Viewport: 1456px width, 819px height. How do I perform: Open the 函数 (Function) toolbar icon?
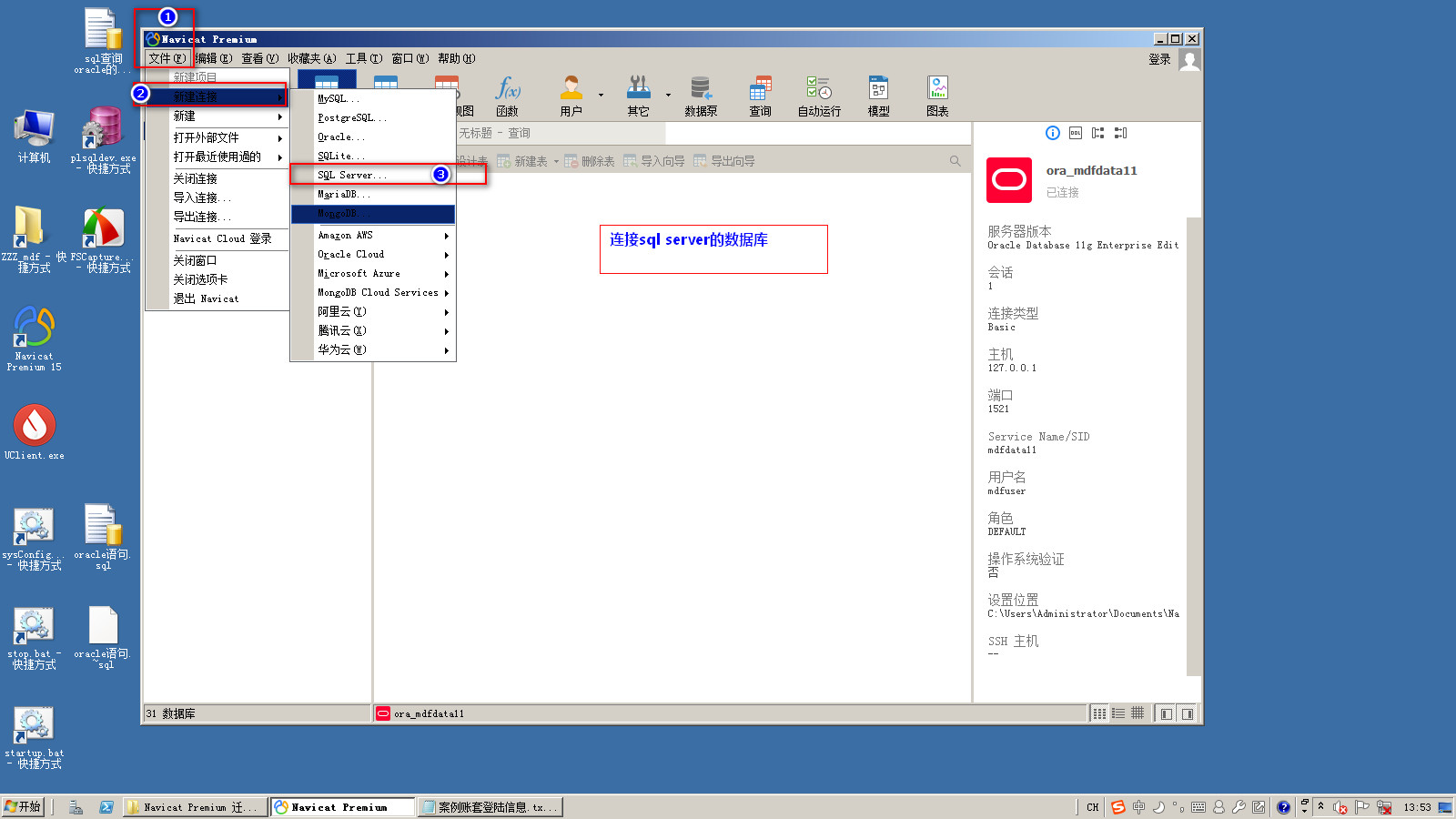[507, 96]
